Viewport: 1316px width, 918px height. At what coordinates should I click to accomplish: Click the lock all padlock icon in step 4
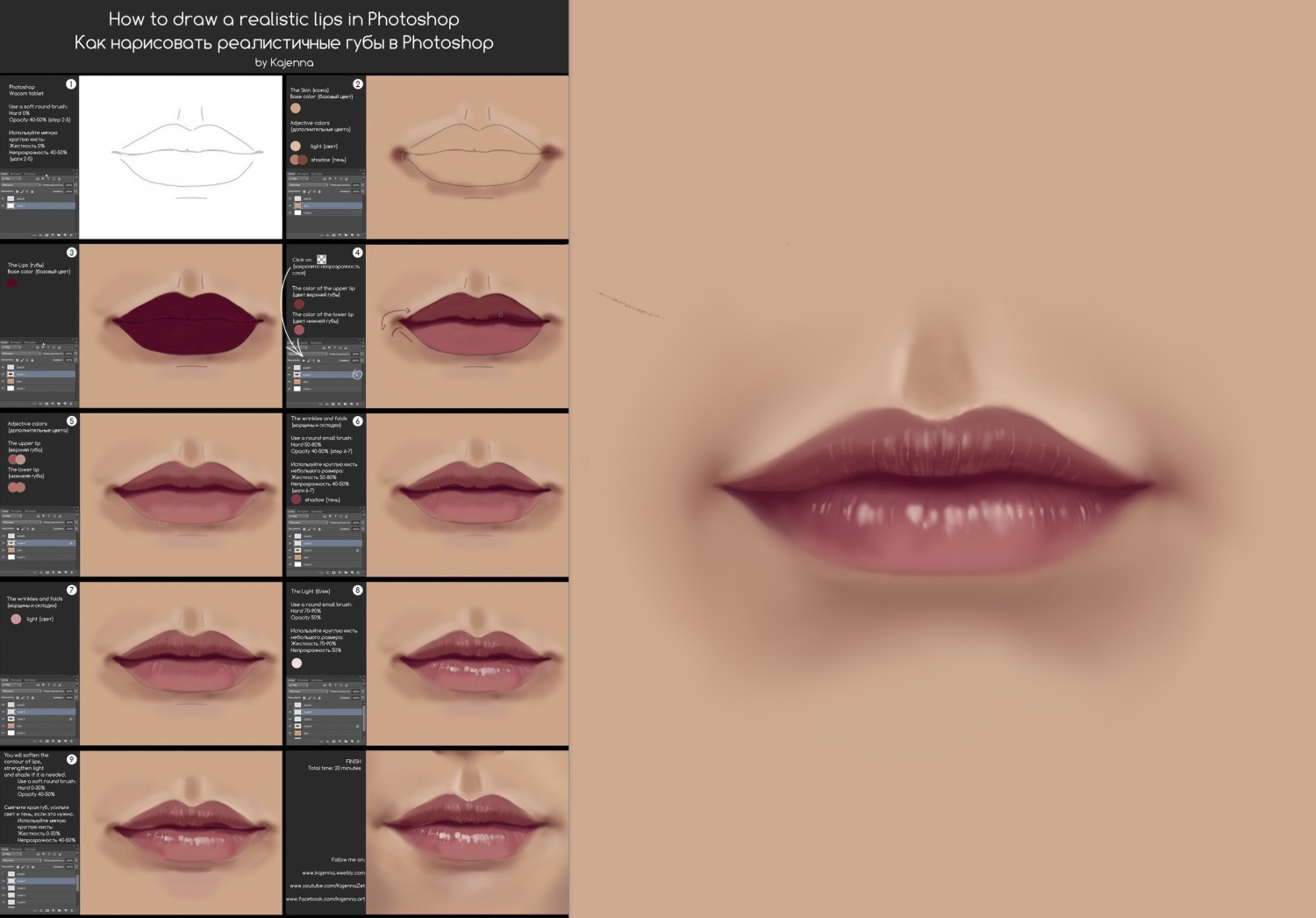click(318, 361)
